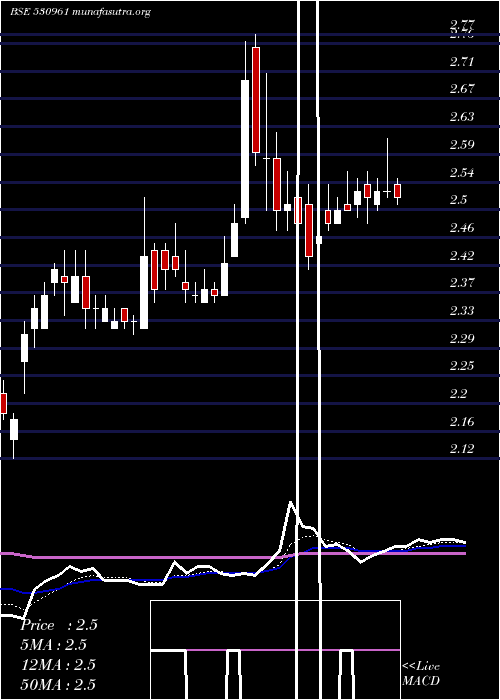Click the last red candlestick on the right

click(x=398, y=191)
